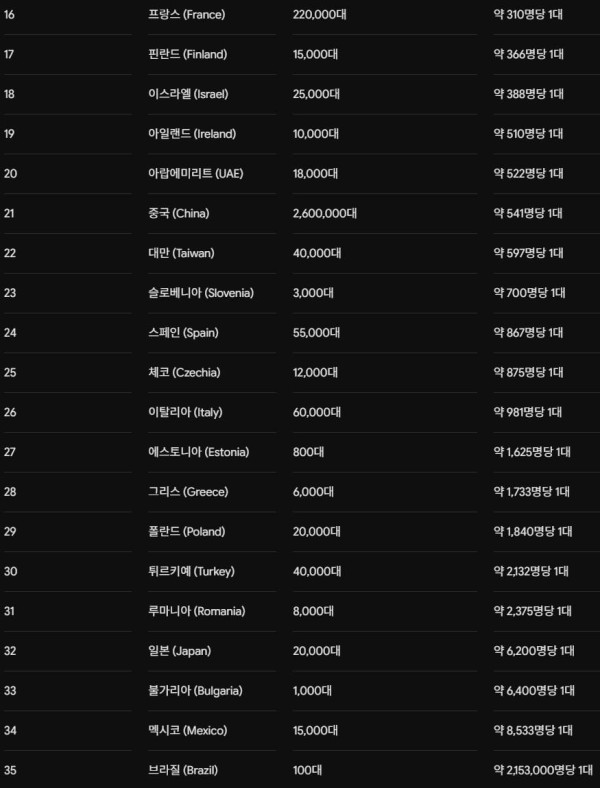
Task: Click the 약 867명당 1대 ratio value
Action: pos(528,332)
